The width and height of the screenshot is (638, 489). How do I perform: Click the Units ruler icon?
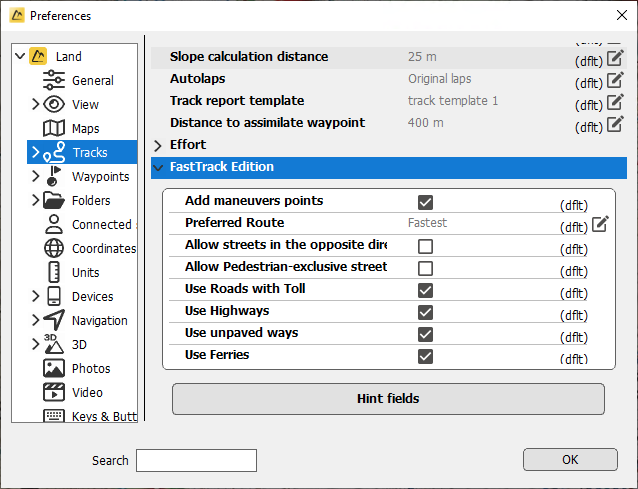pyautogui.click(x=54, y=272)
